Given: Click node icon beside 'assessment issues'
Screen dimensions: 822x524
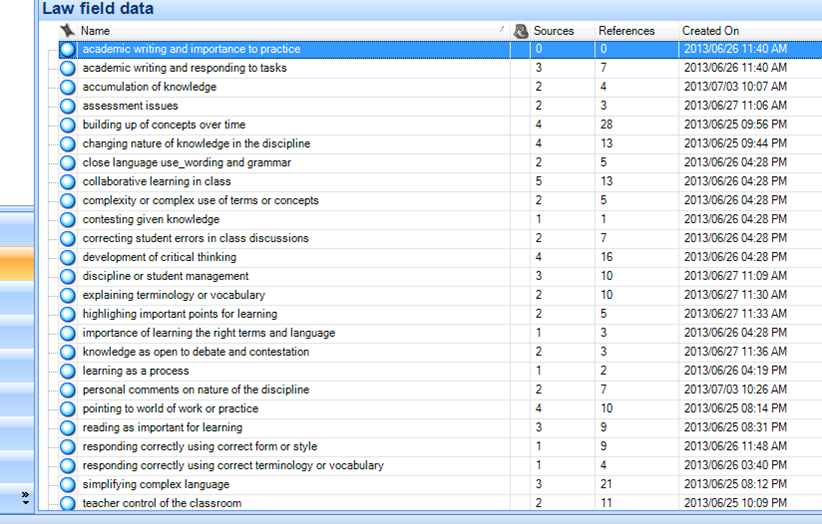Looking at the screenshot, I should click(x=67, y=106).
